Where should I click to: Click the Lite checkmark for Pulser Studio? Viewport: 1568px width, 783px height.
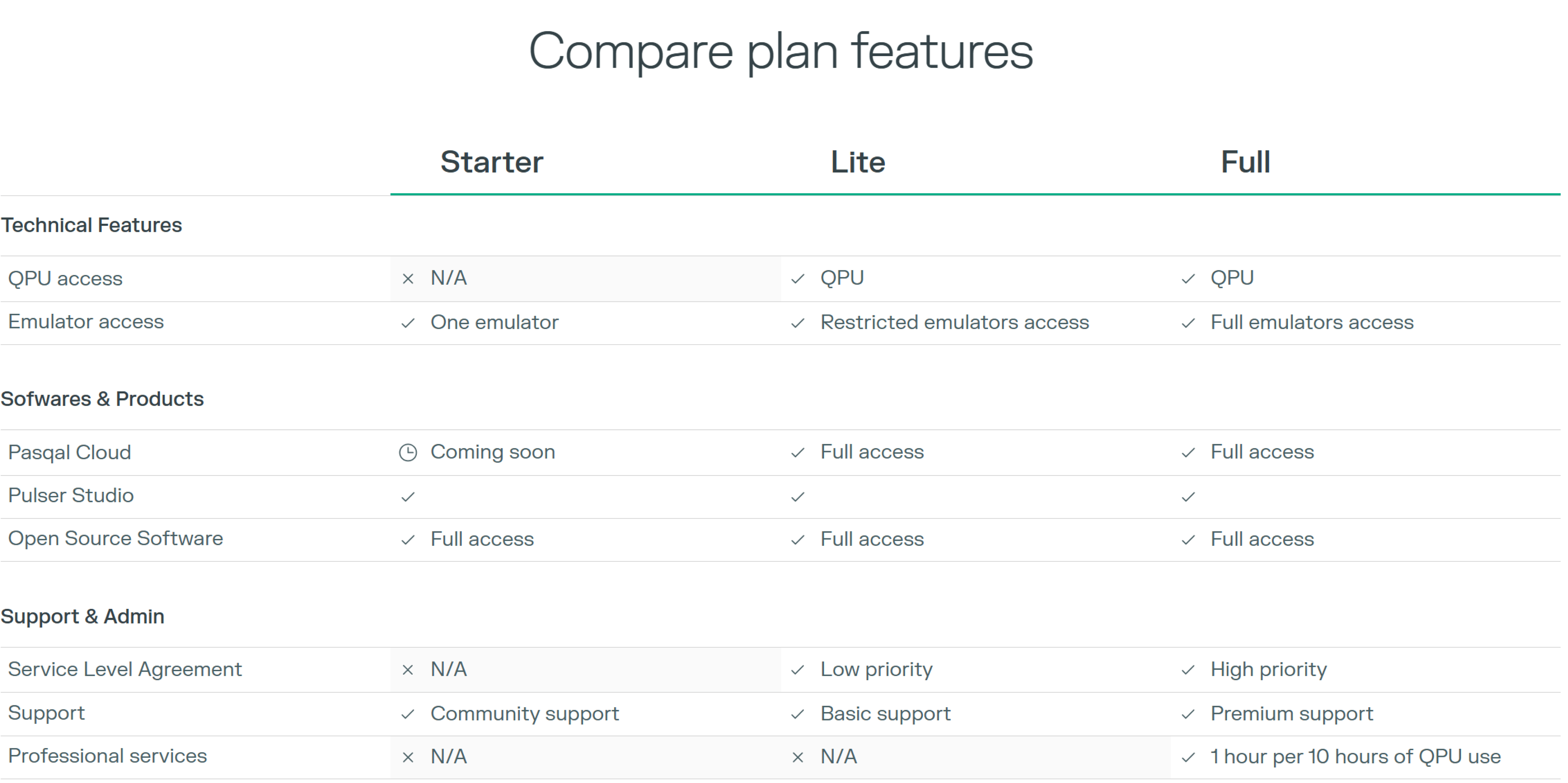click(x=798, y=497)
